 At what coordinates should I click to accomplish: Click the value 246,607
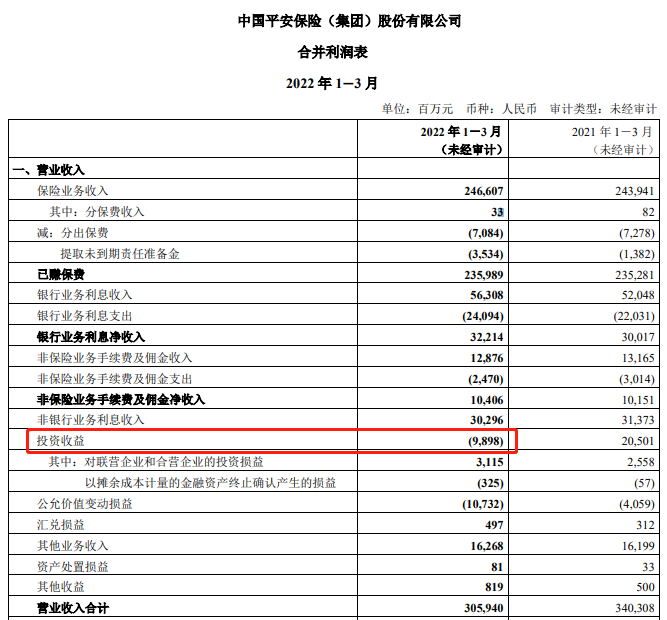tap(484, 191)
